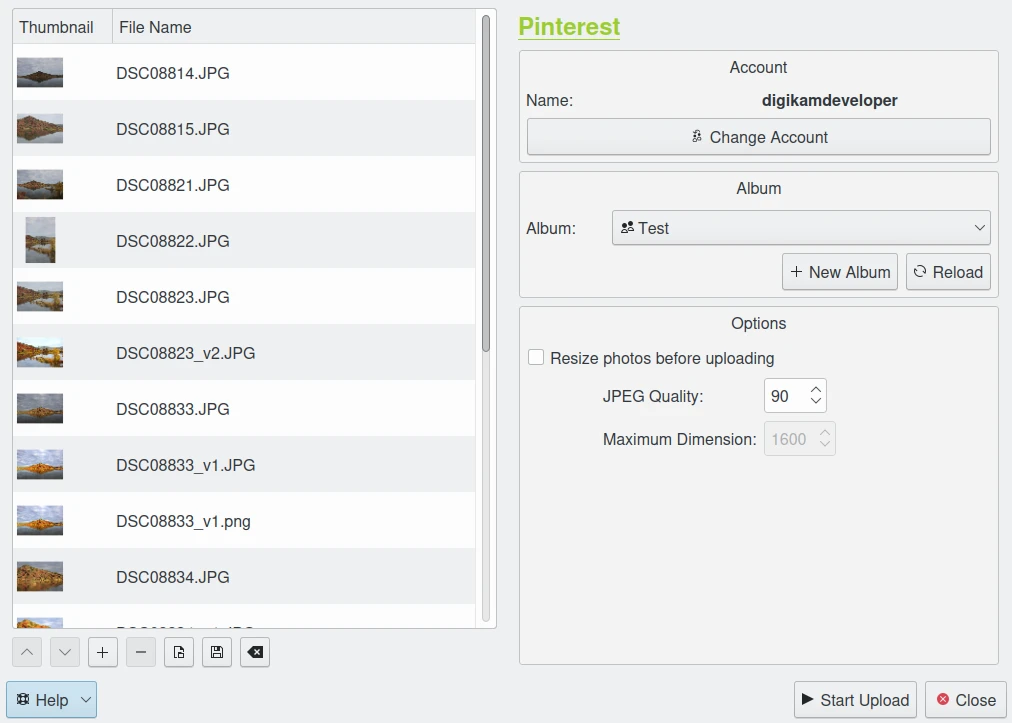Viewport: 1012px width, 723px height.
Task: Select the DSC08822.JPG thumbnail
Action: (40, 241)
